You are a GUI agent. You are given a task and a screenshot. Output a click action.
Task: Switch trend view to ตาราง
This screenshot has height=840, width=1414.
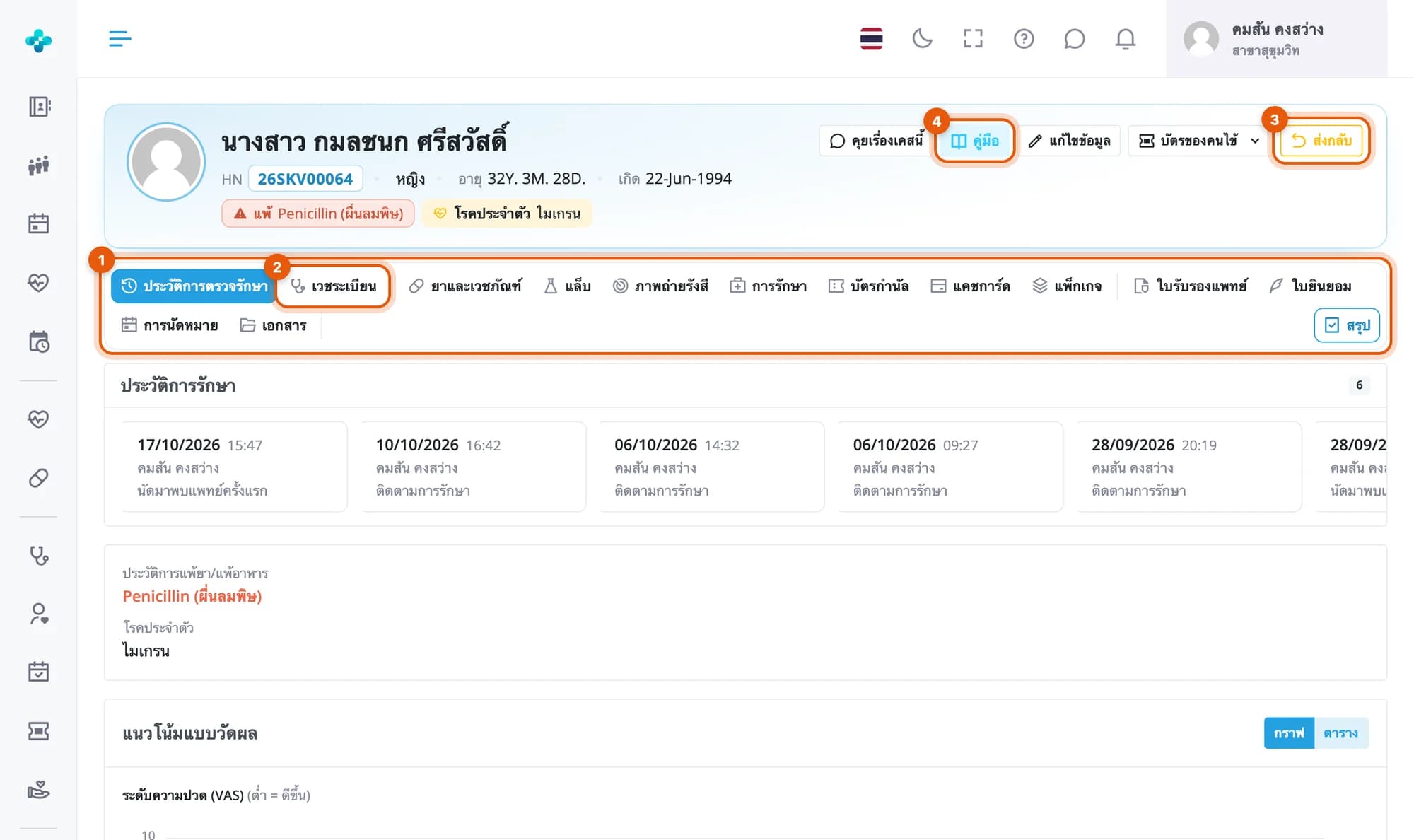point(1341,733)
